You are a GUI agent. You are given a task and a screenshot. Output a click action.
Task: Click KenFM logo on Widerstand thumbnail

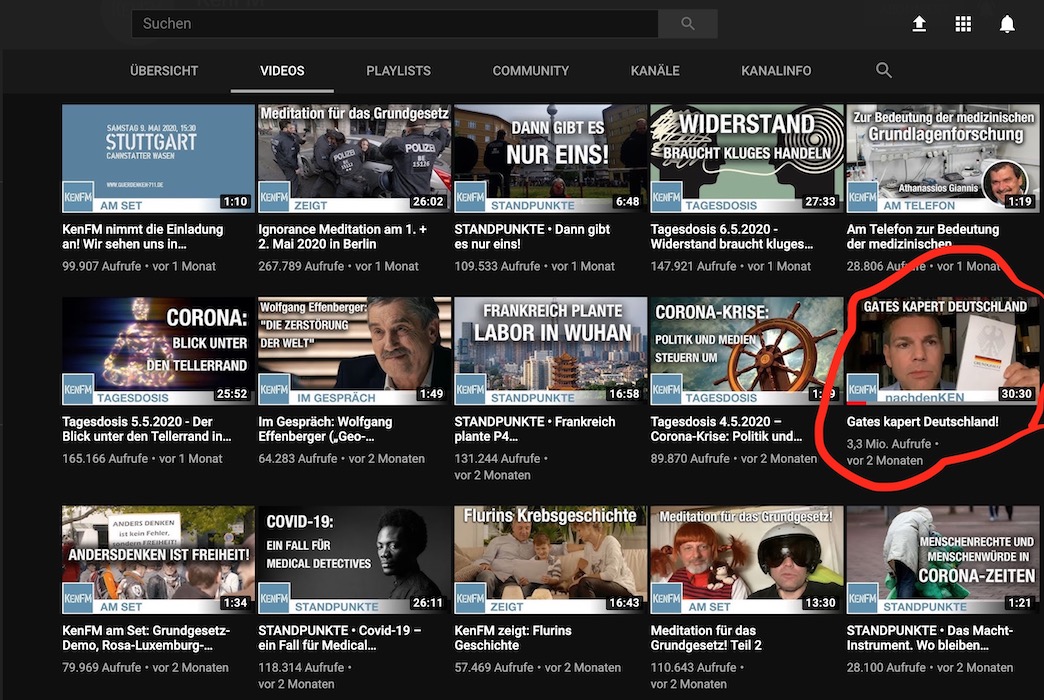[x=666, y=197]
